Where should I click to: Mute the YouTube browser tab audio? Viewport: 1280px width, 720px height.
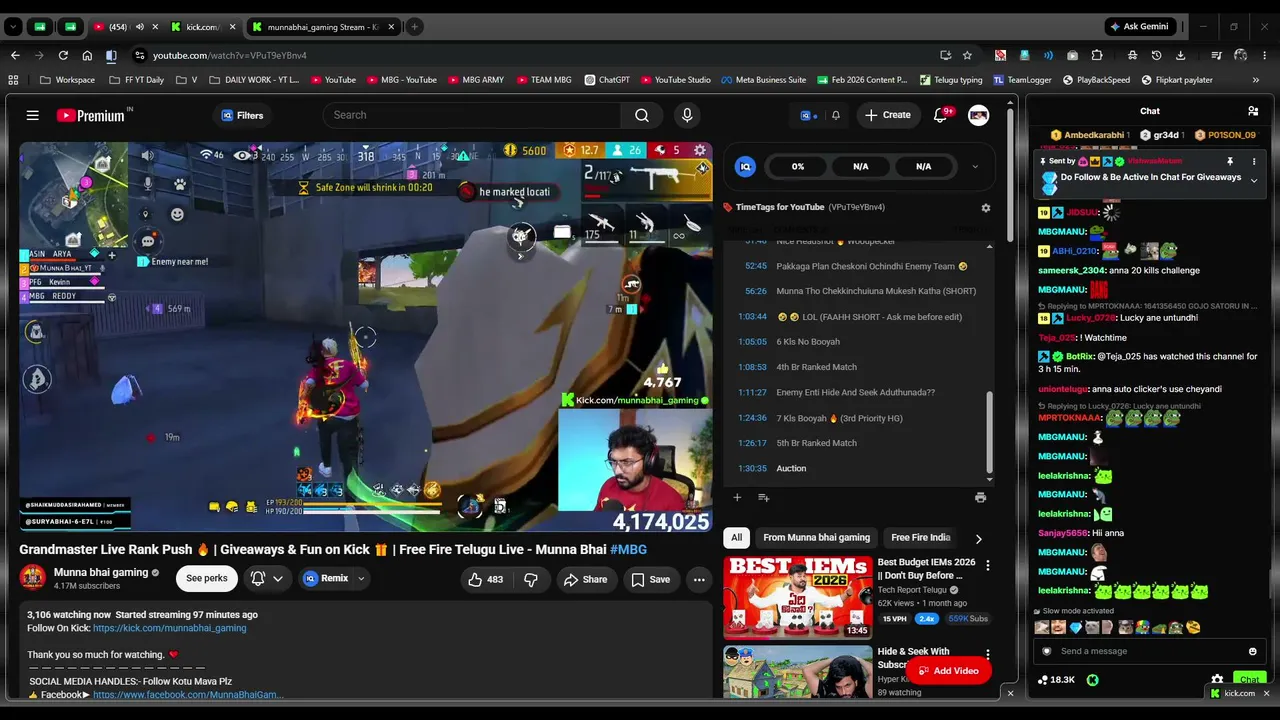pyautogui.click(x=140, y=27)
